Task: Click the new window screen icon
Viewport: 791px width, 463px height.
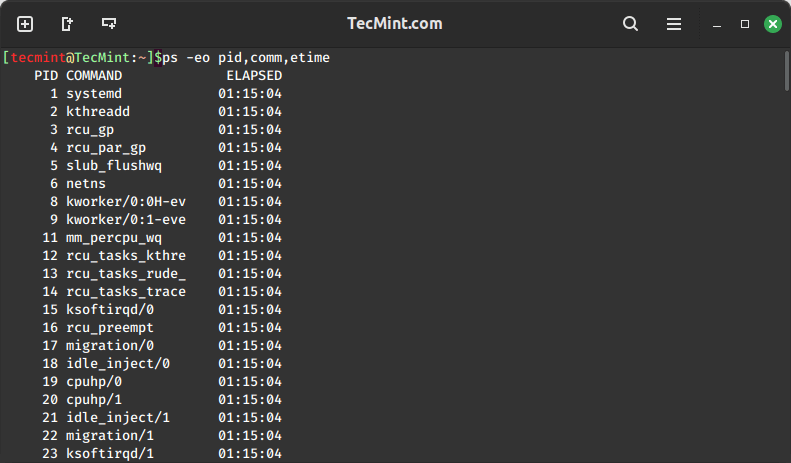Action: (x=109, y=24)
